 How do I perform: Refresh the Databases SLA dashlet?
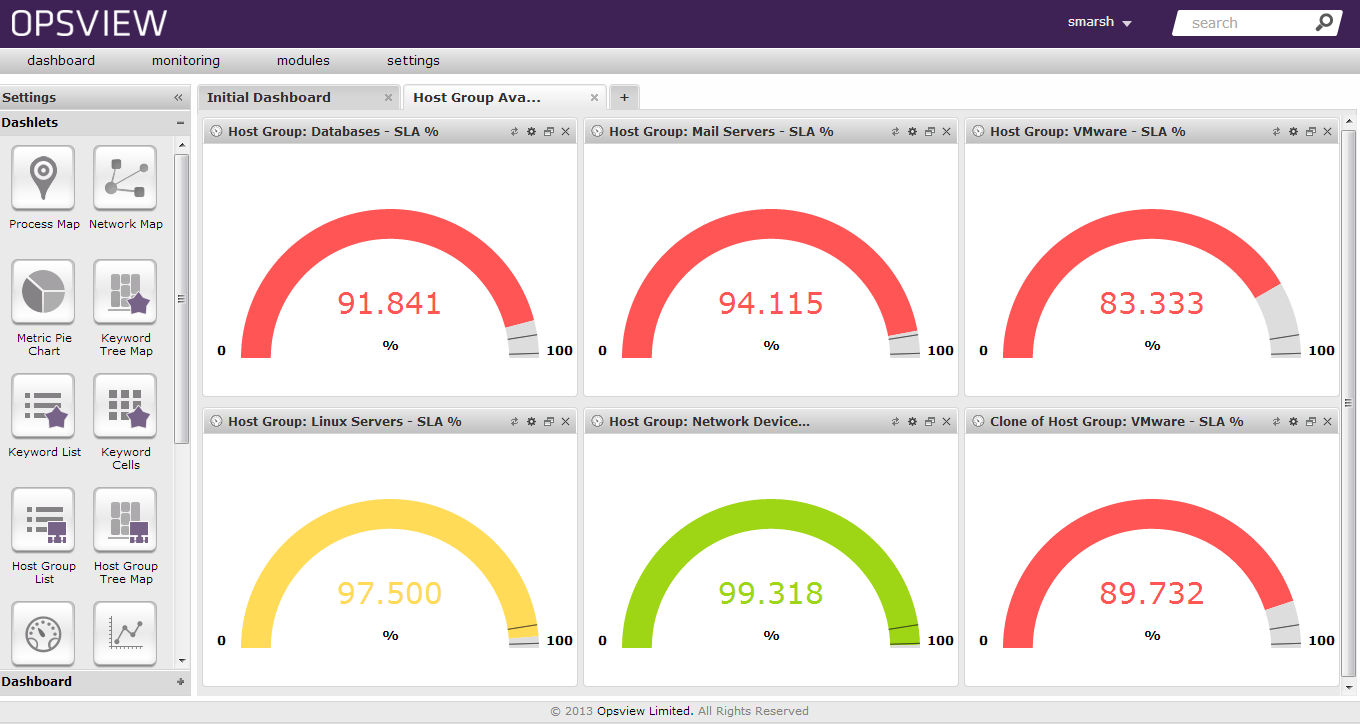pyautogui.click(x=515, y=131)
